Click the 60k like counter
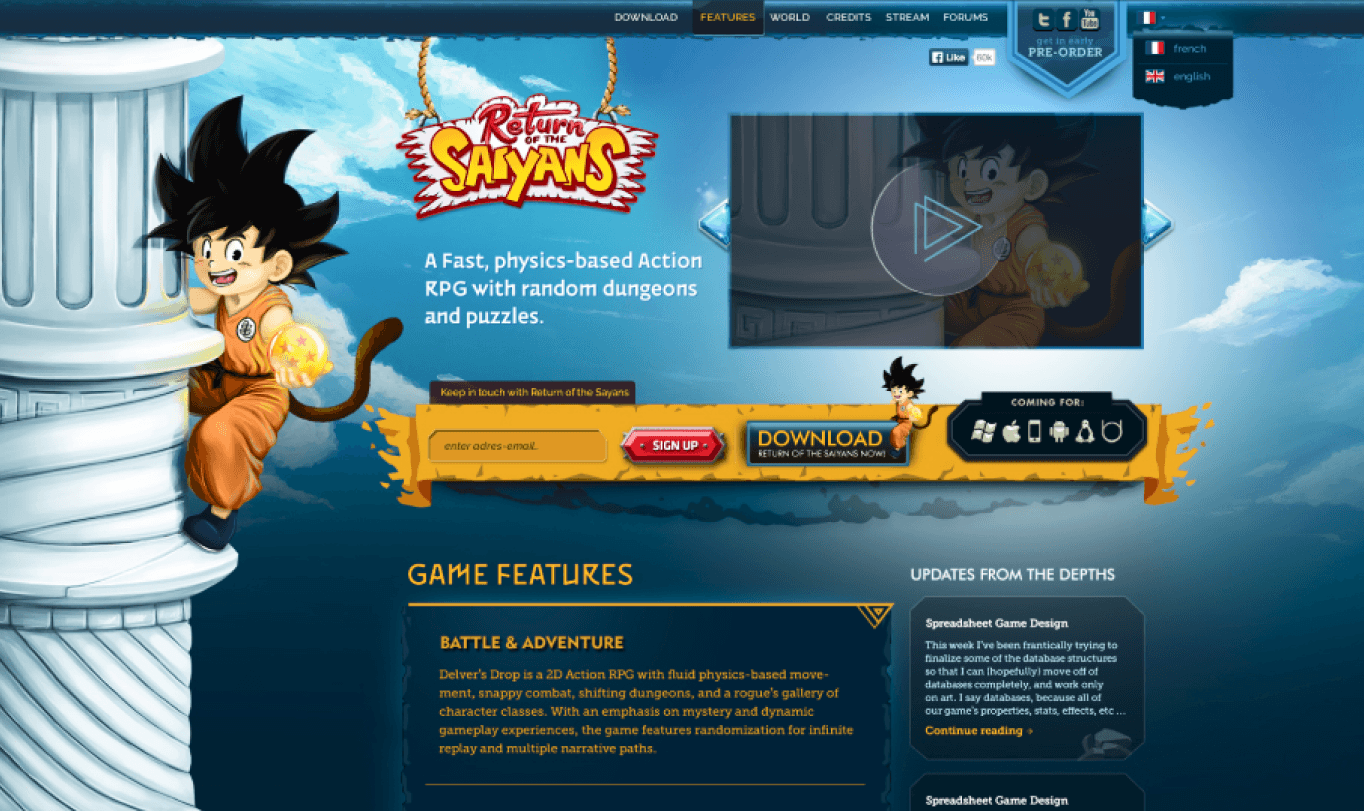 pos(984,57)
